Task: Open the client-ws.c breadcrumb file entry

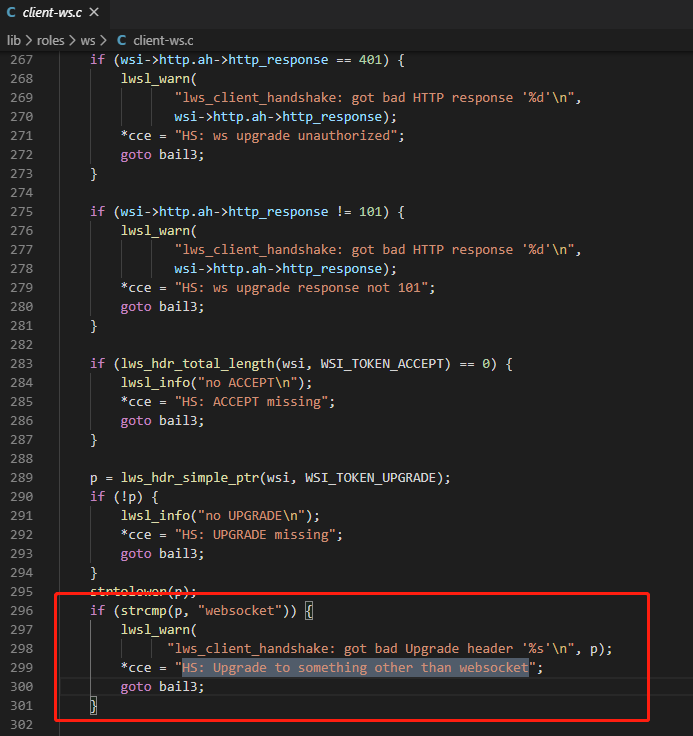Action: 163,41
